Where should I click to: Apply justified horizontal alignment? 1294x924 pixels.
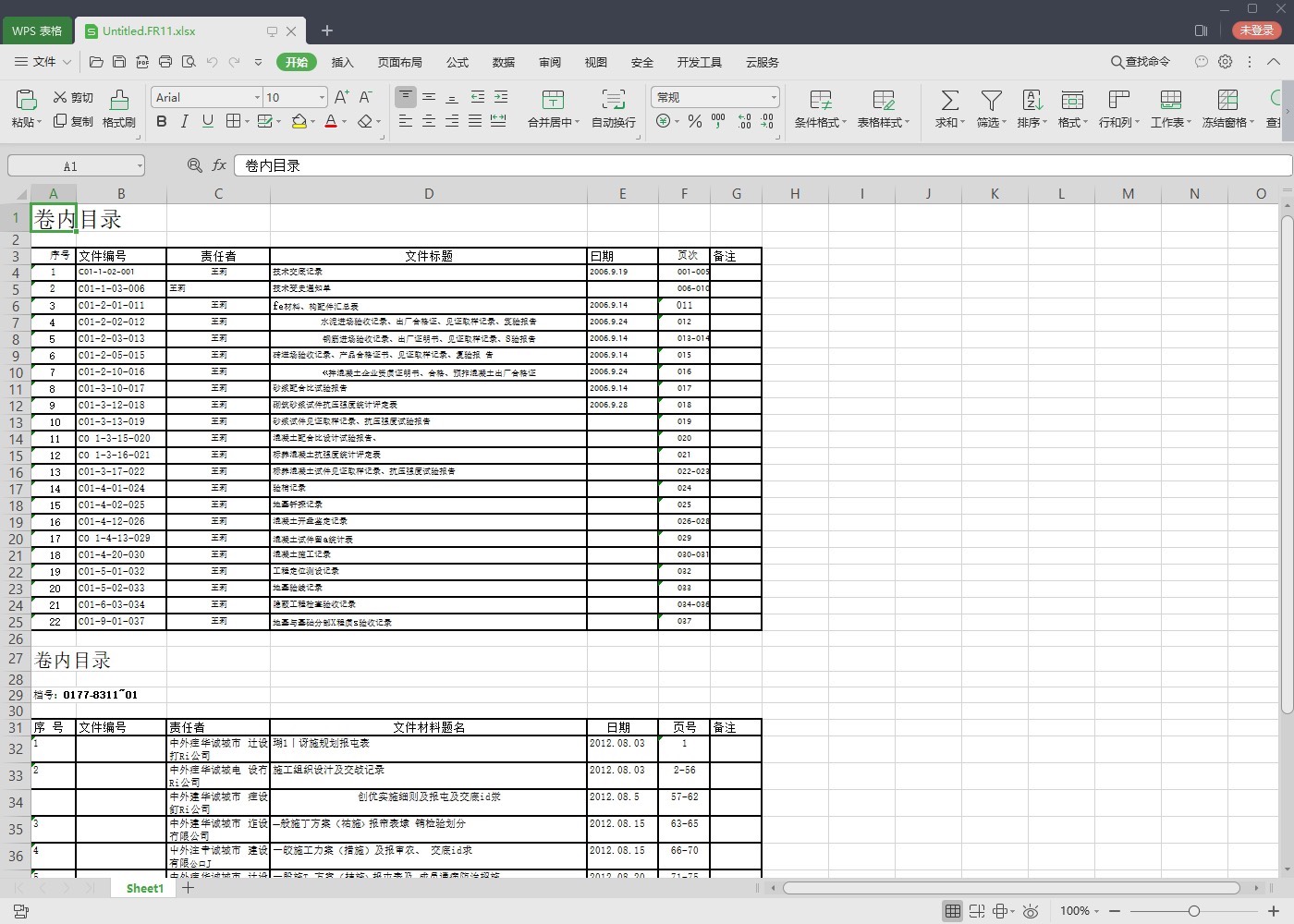pos(475,121)
